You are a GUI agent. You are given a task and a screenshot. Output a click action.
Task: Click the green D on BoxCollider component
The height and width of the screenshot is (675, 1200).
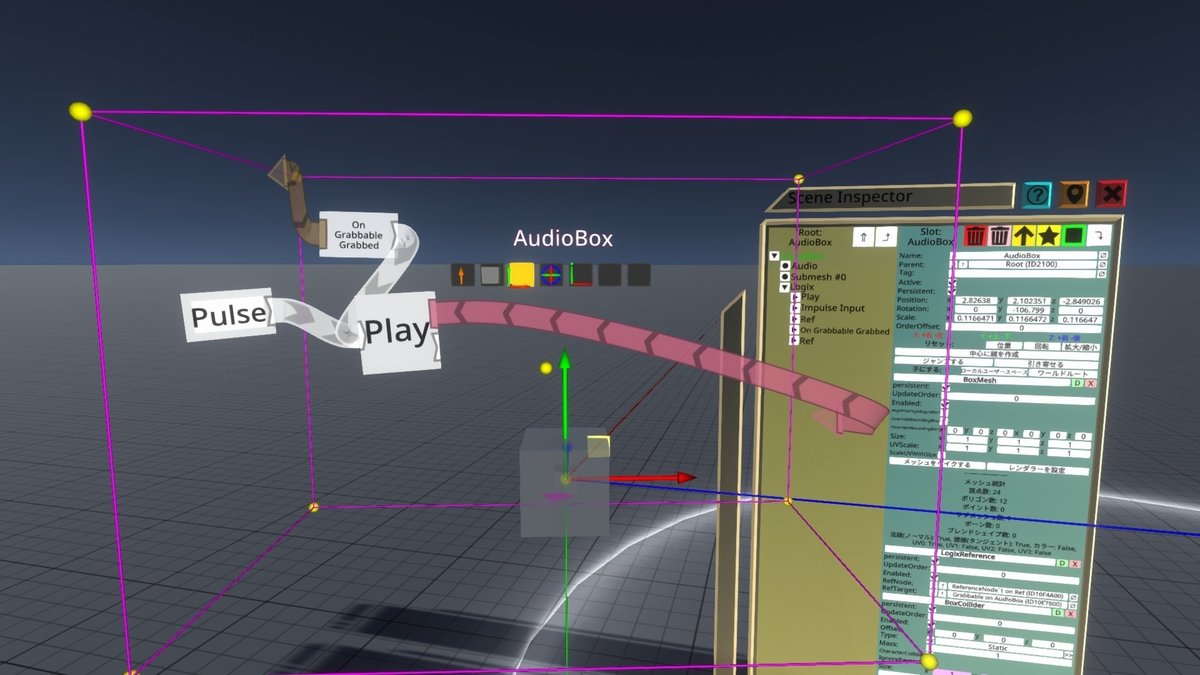coord(1057,613)
